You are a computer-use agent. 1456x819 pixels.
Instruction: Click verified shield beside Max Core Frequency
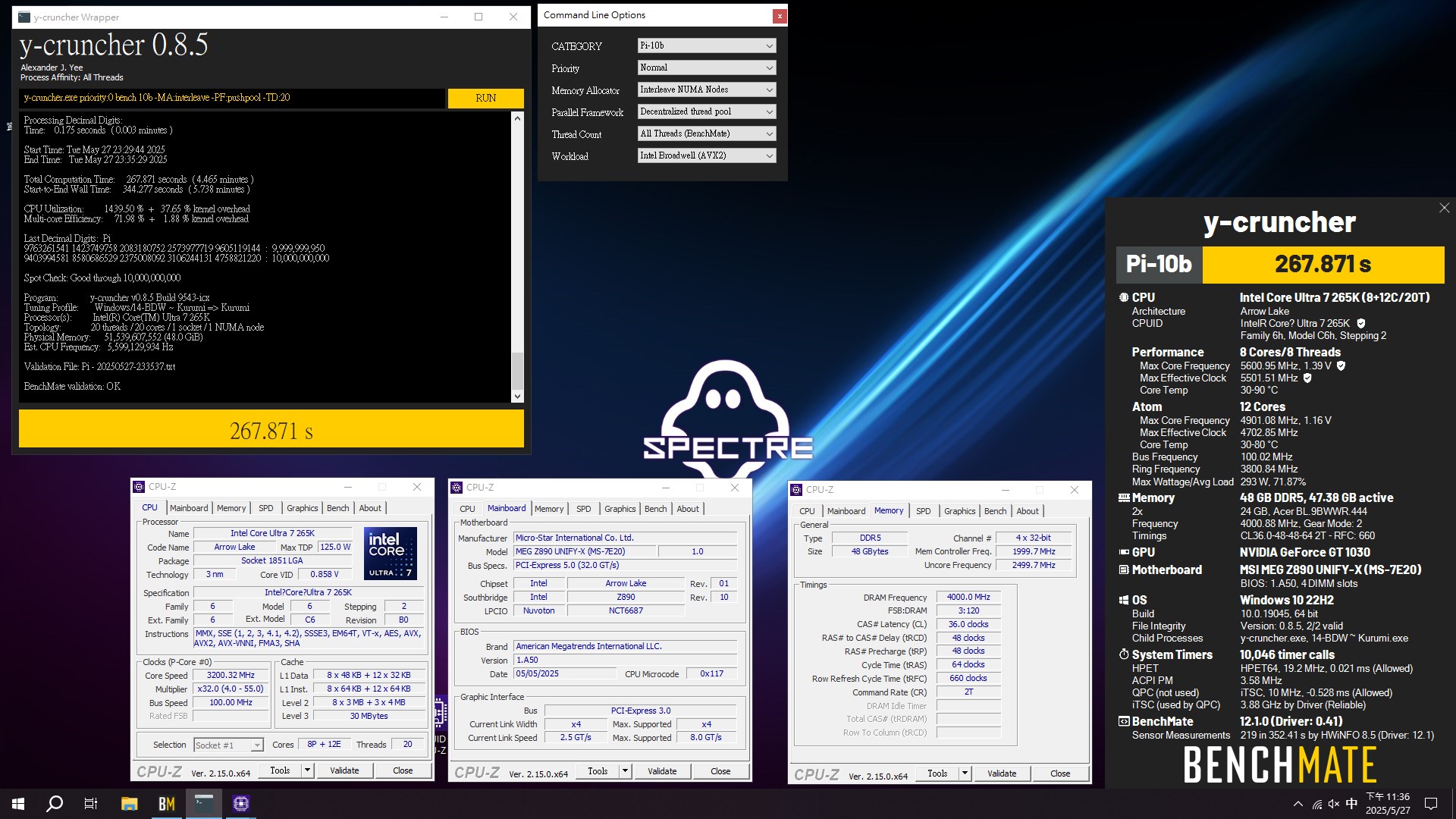(1341, 366)
